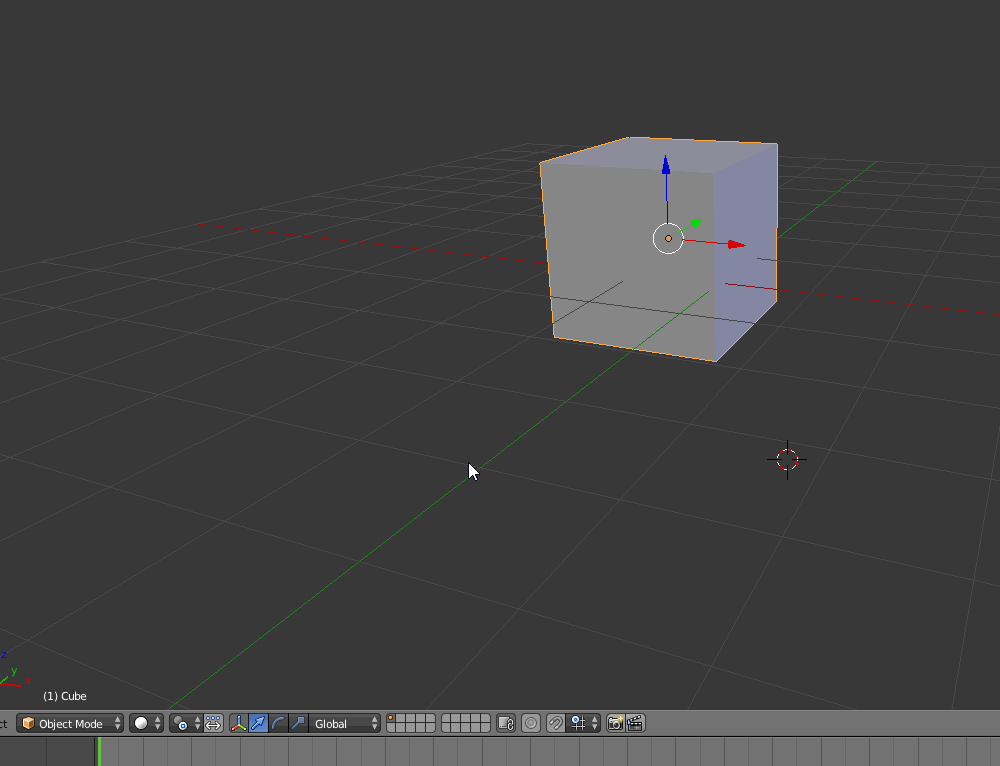This screenshot has width=1000, height=766.
Task: Click the 3D cursor in the viewport
Action: point(787,459)
